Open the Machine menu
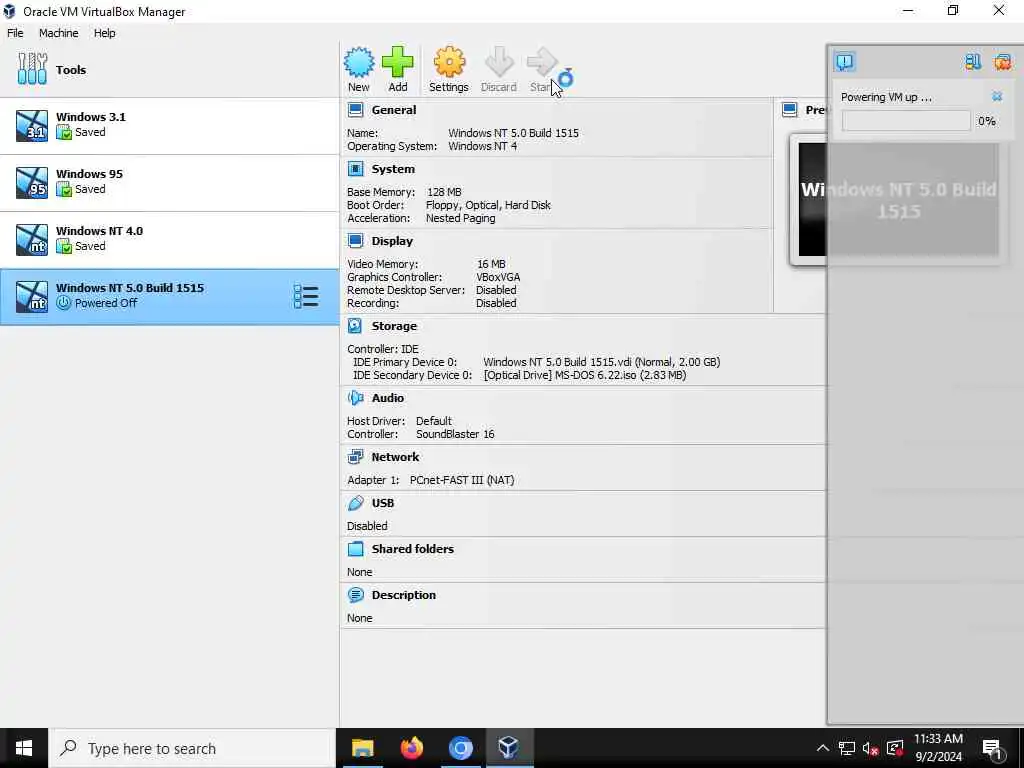The height and width of the screenshot is (768, 1024). point(58,33)
